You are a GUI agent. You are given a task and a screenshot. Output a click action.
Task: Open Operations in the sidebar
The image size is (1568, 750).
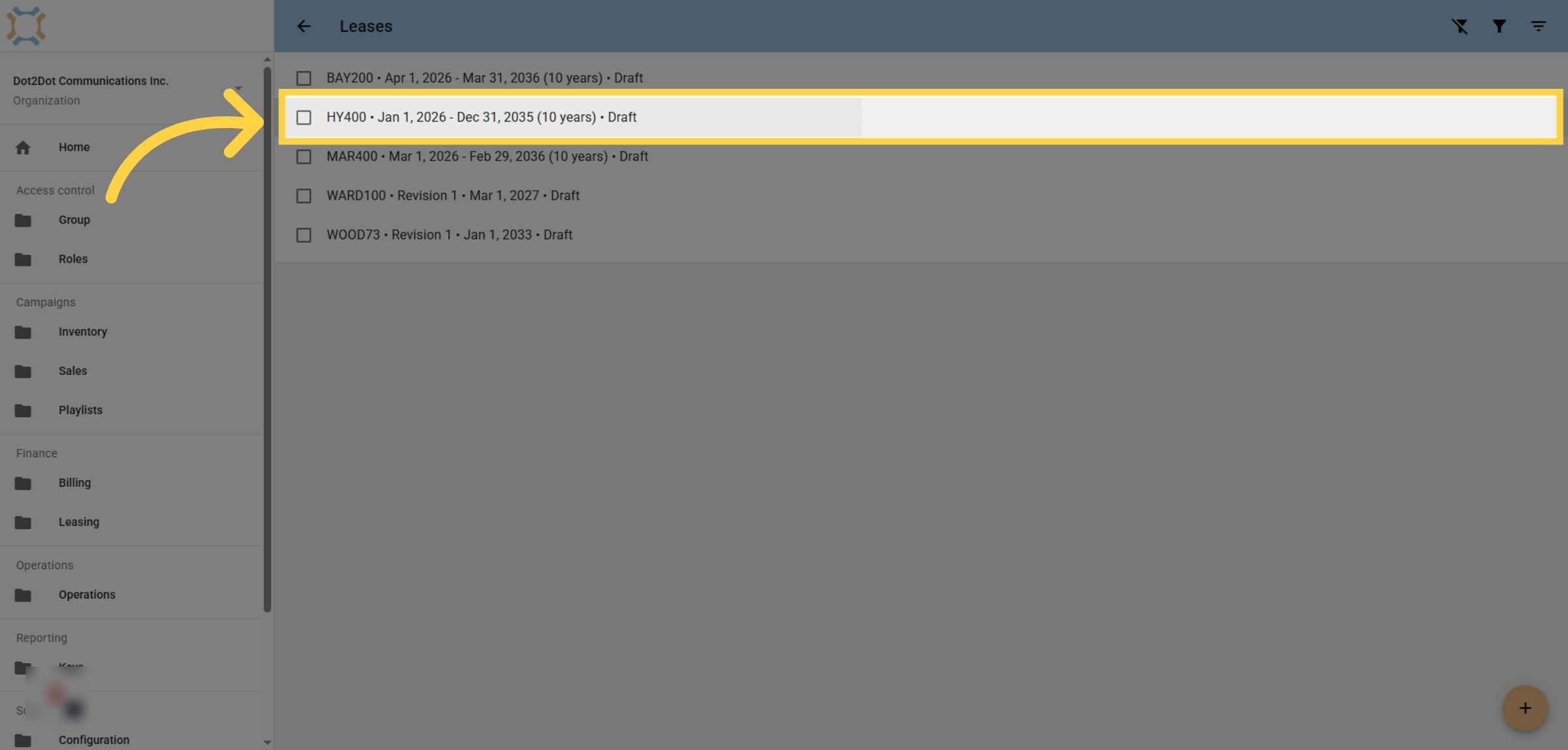[131, 595]
